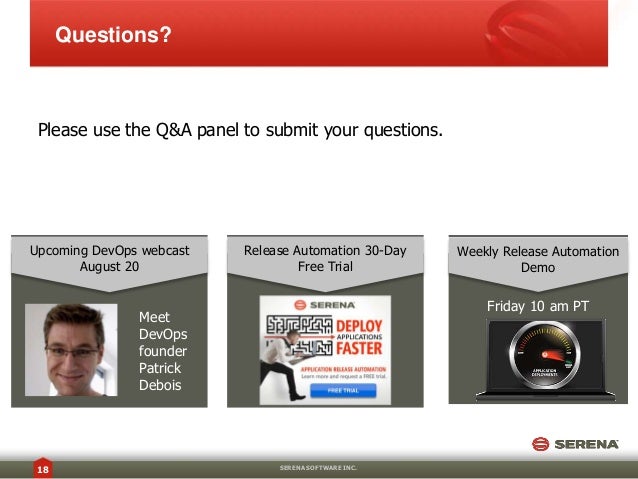The image size is (638, 479).
Task: Click the speedometer laptop image
Action: click(x=545, y=359)
